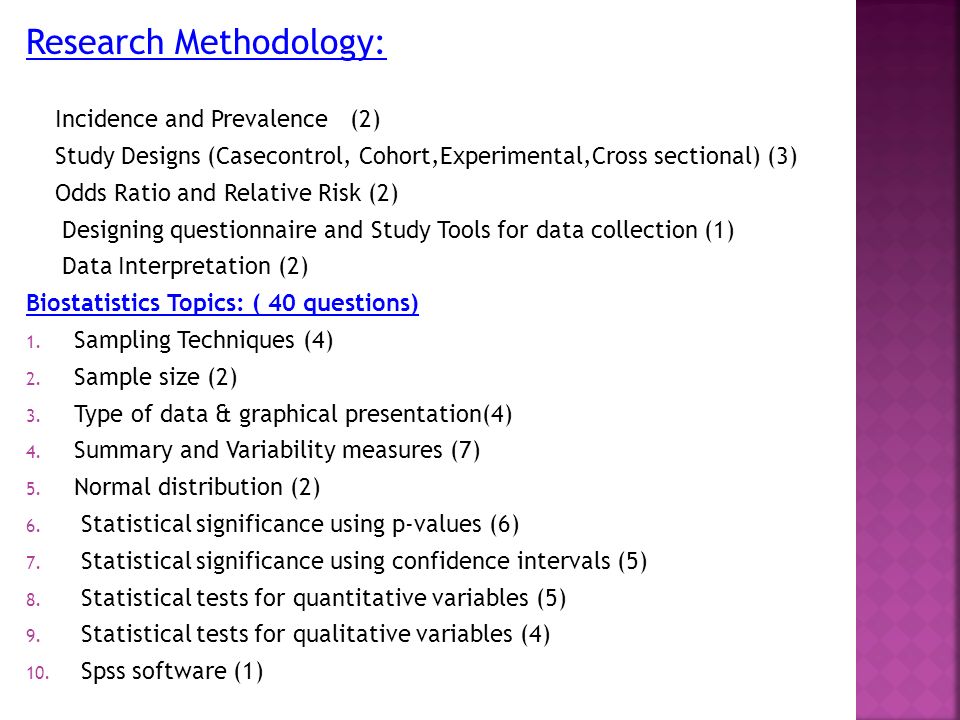960x720 pixels.
Task: Click list number 10 marker
Action: (37, 673)
